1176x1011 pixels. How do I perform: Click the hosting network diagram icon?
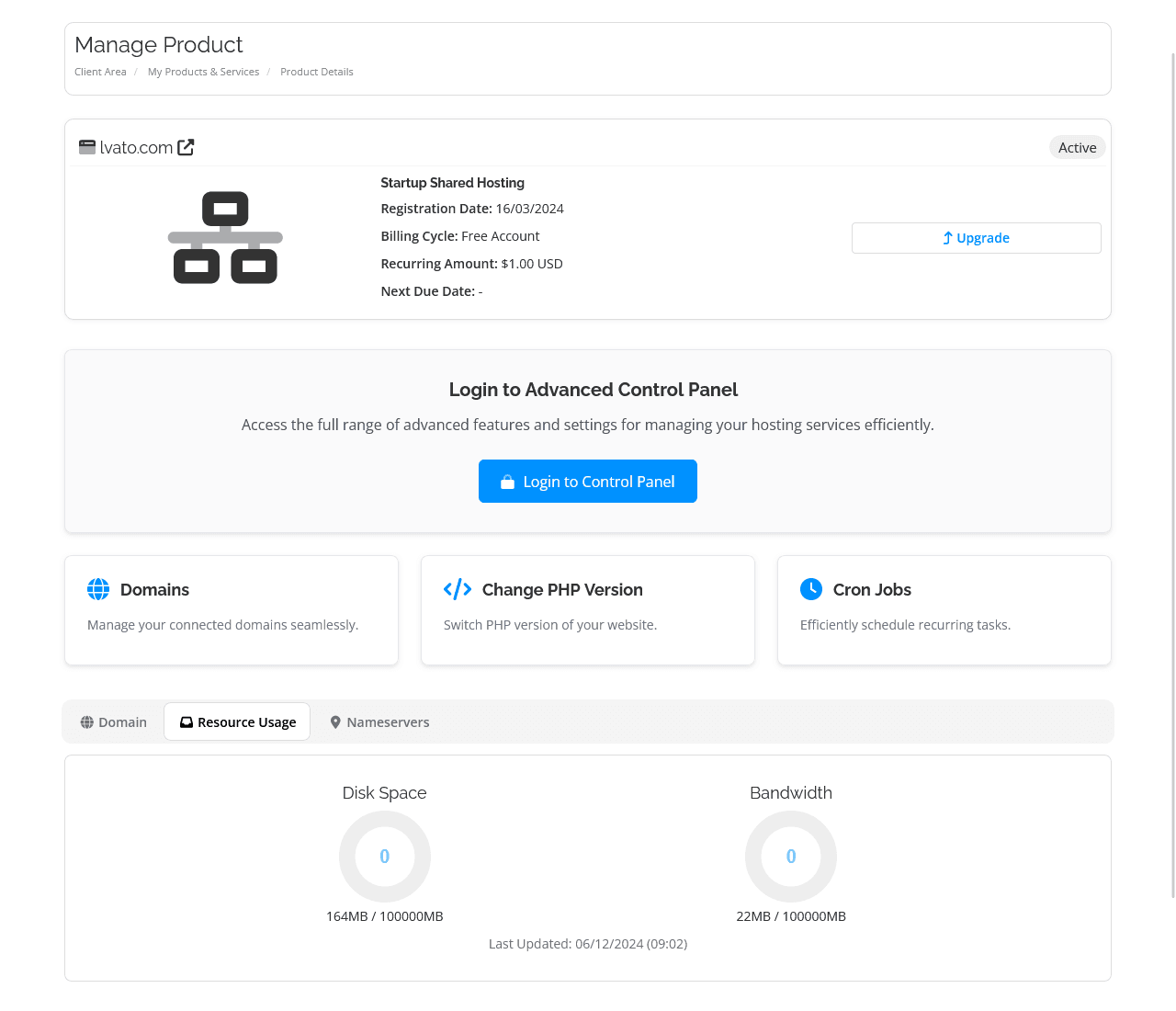click(225, 237)
